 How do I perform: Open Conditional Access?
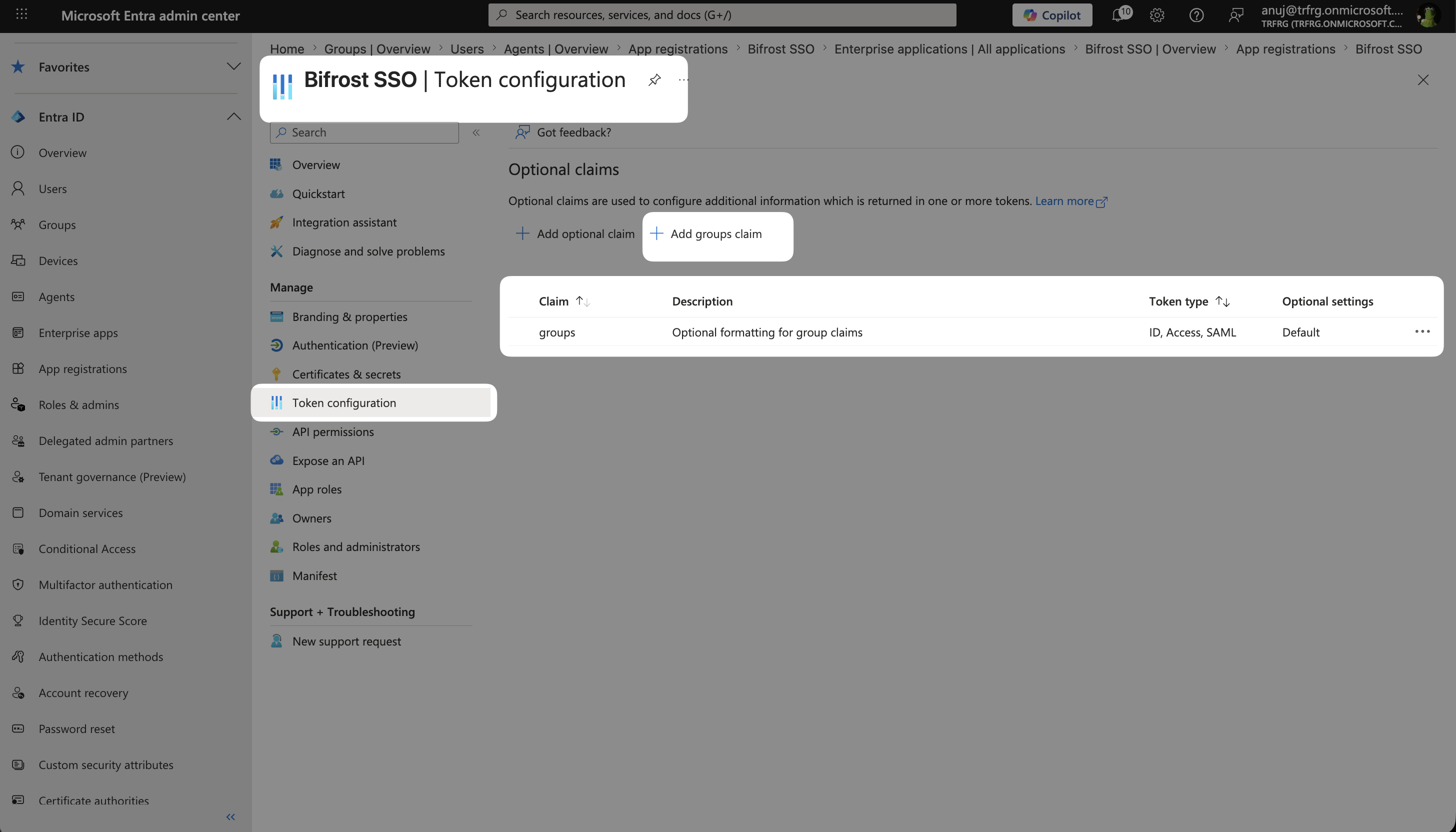click(87, 548)
